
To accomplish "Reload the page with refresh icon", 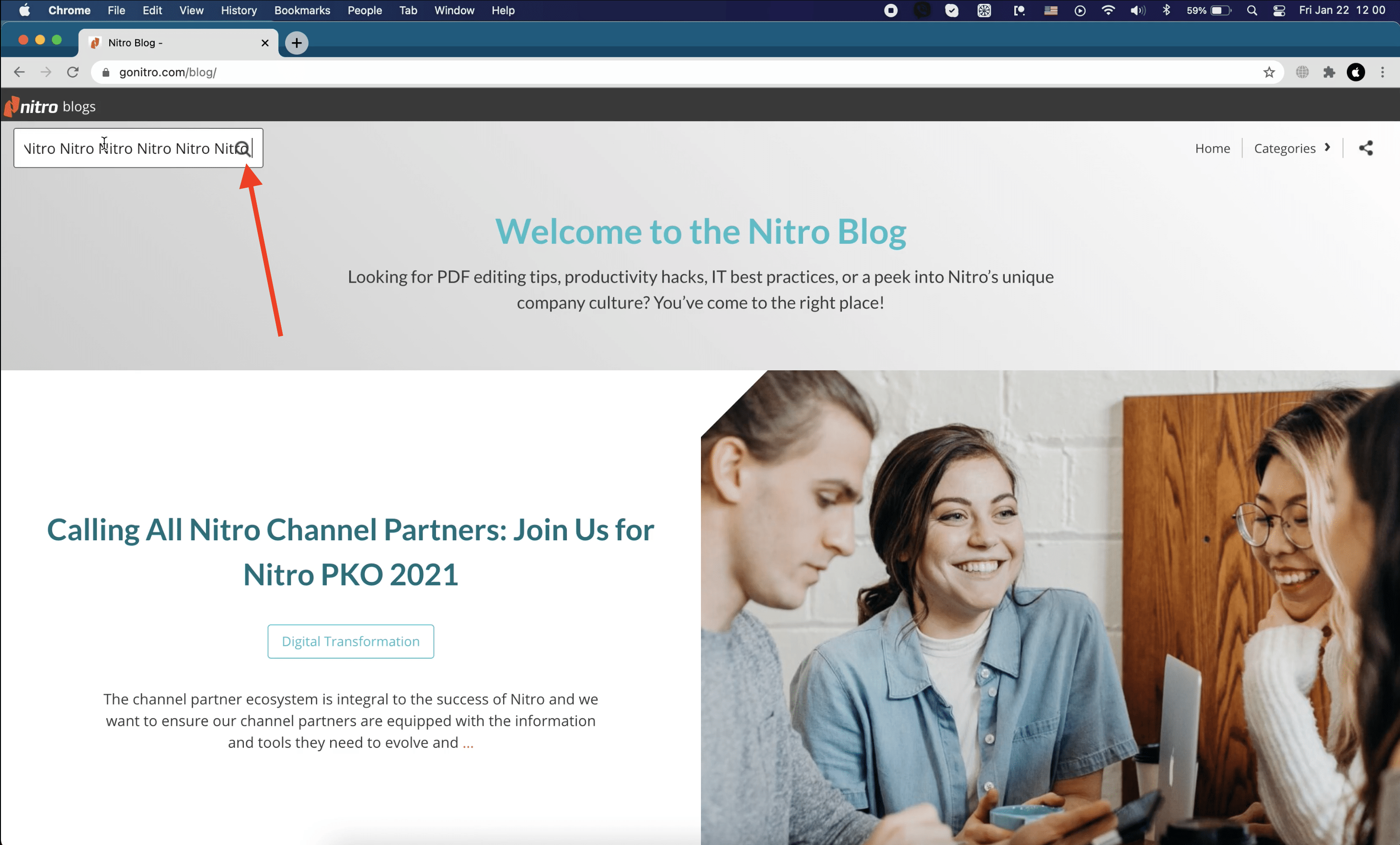I will [73, 72].
